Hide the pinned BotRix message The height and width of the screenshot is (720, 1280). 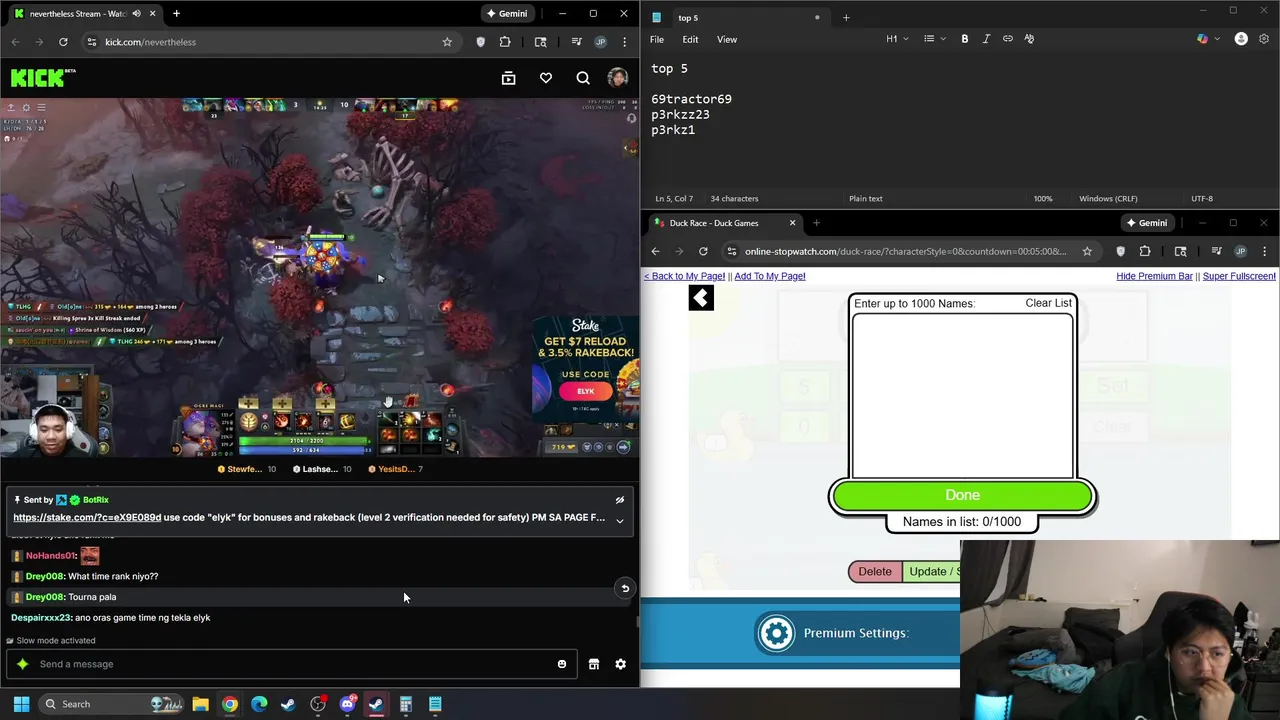619,500
